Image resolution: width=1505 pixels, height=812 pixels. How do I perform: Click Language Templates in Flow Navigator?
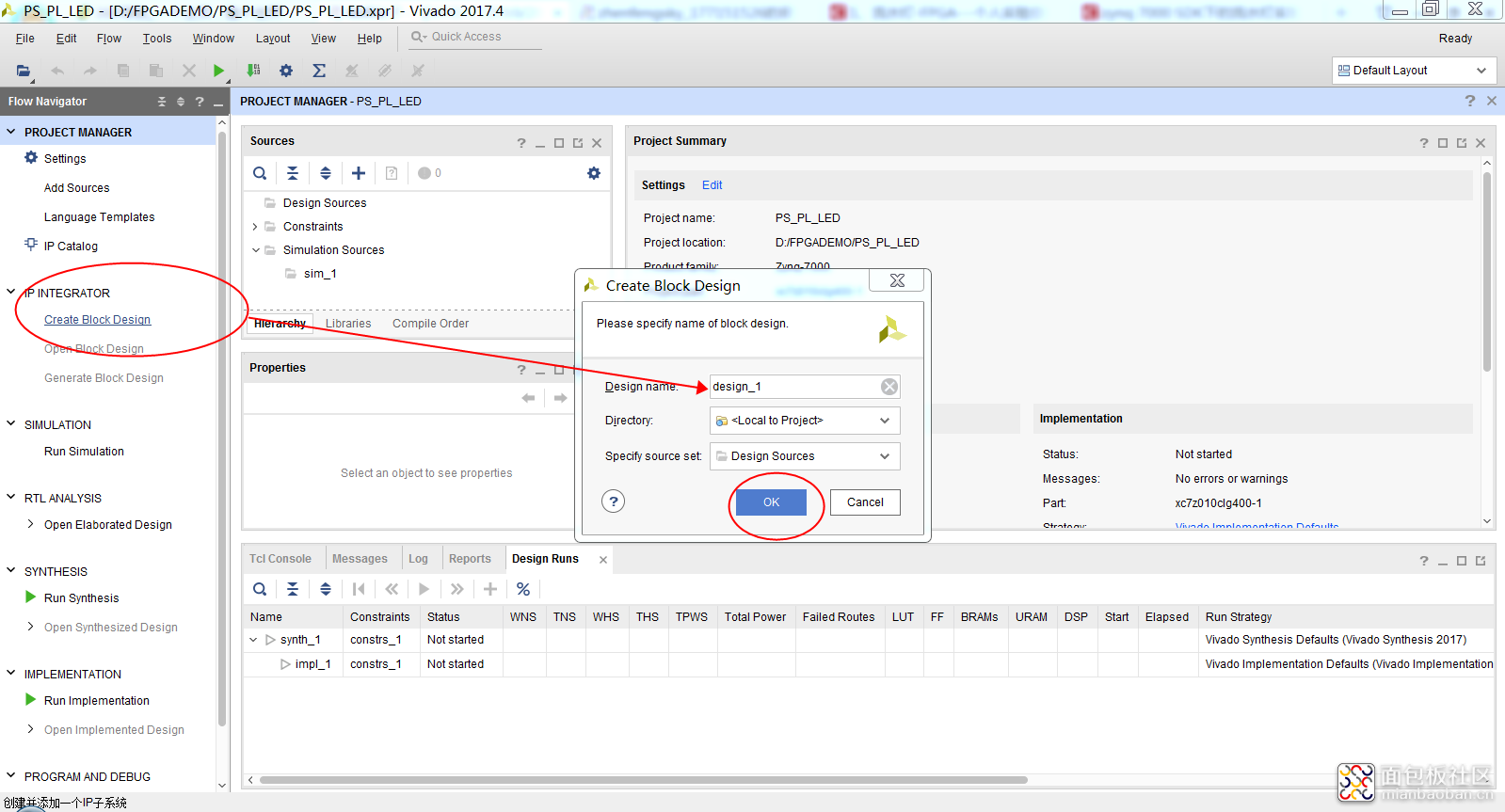tap(99, 217)
